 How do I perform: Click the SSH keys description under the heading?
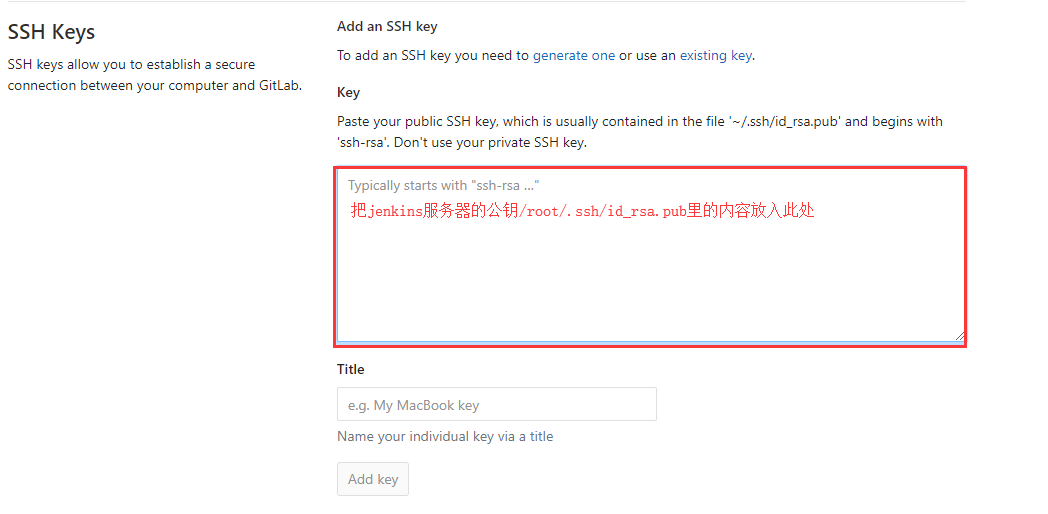[155, 75]
